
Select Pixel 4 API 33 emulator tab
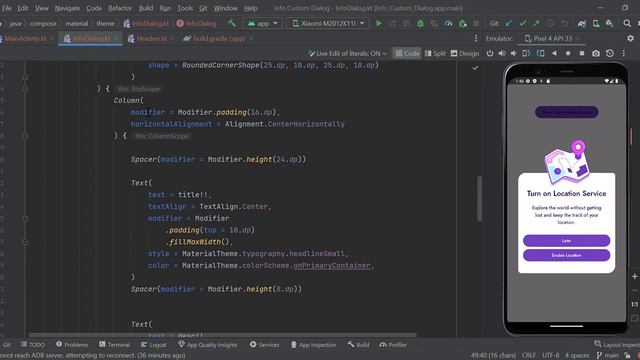coord(552,38)
